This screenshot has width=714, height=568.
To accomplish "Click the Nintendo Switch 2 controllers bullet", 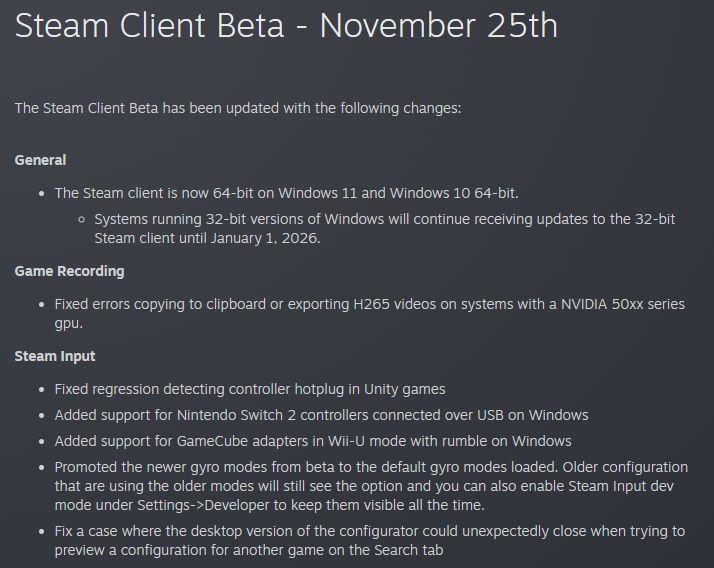I will [321, 415].
